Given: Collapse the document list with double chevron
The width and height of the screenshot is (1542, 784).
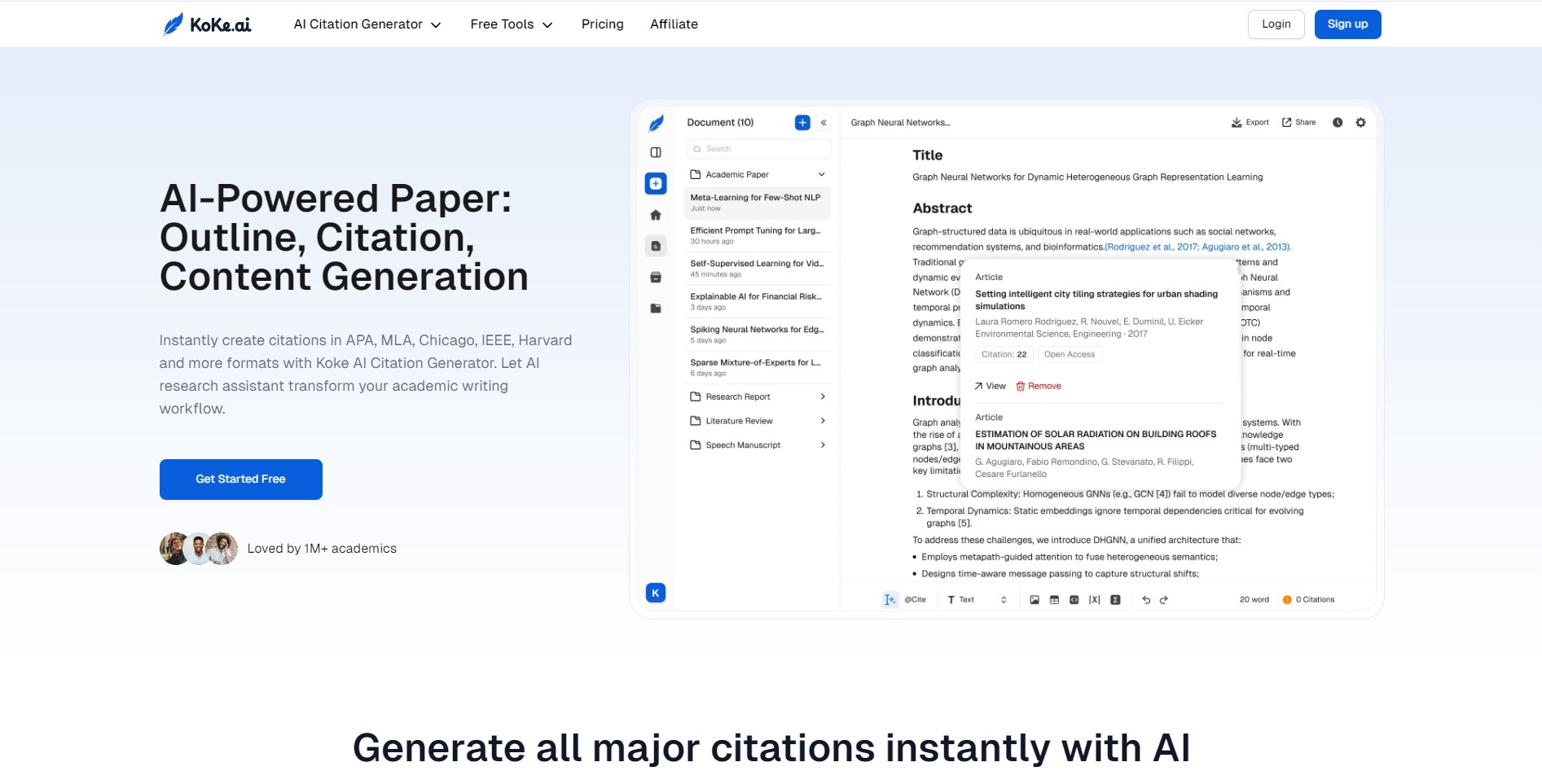Looking at the screenshot, I should coord(824,123).
